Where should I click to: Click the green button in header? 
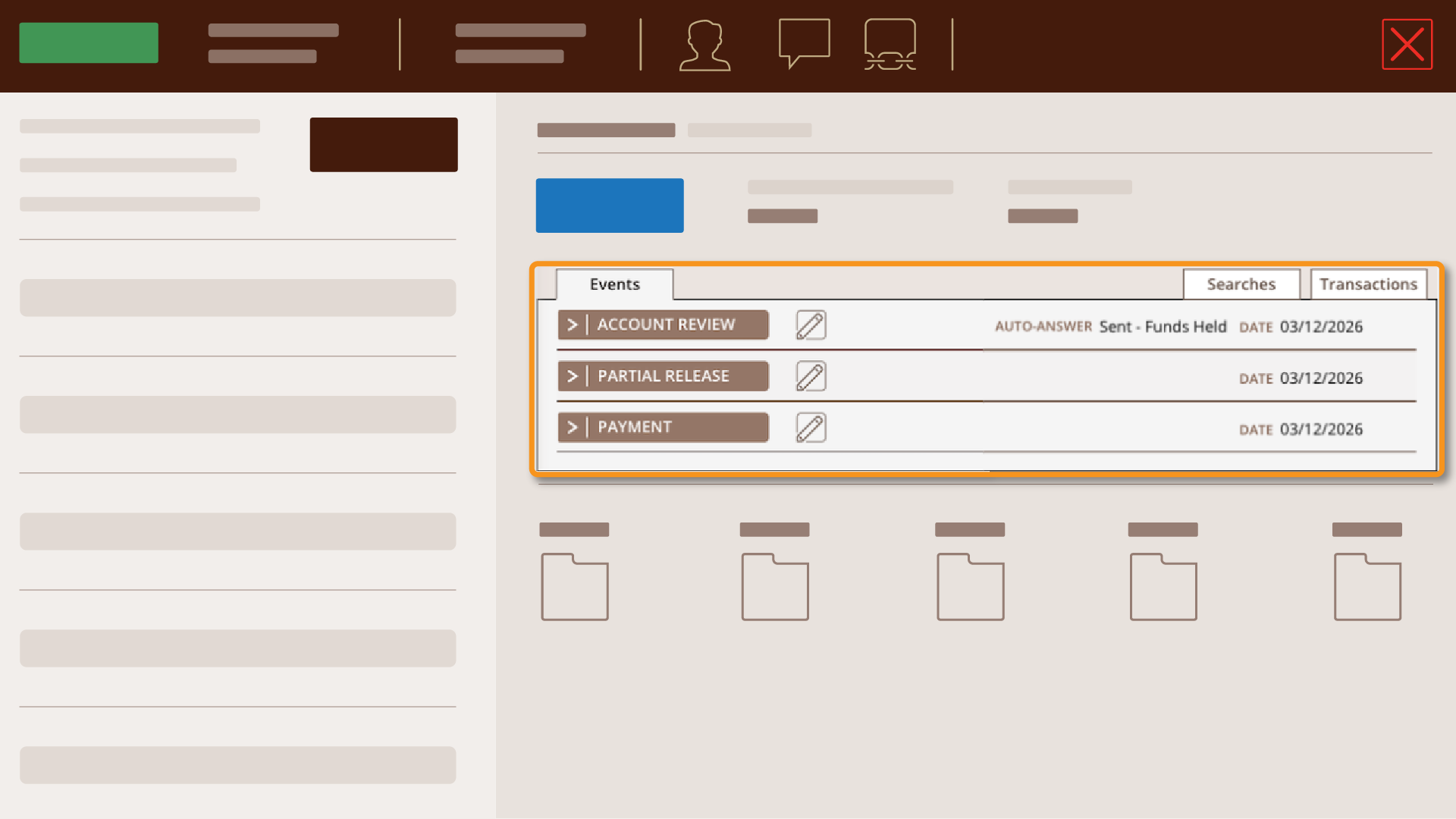point(89,42)
